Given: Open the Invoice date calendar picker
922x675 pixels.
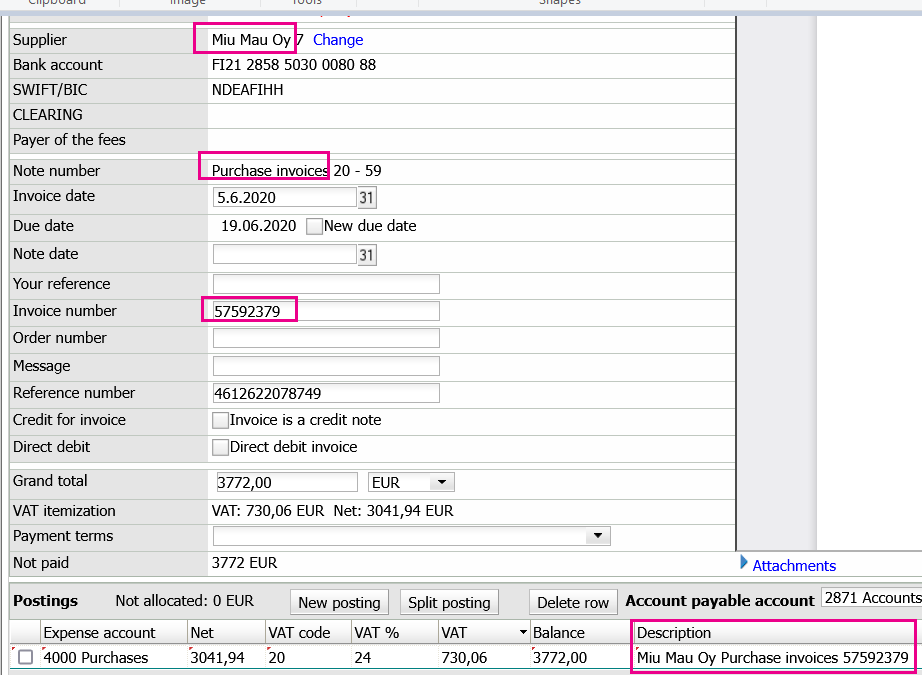Looking at the screenshot, I should coord(366,198).
